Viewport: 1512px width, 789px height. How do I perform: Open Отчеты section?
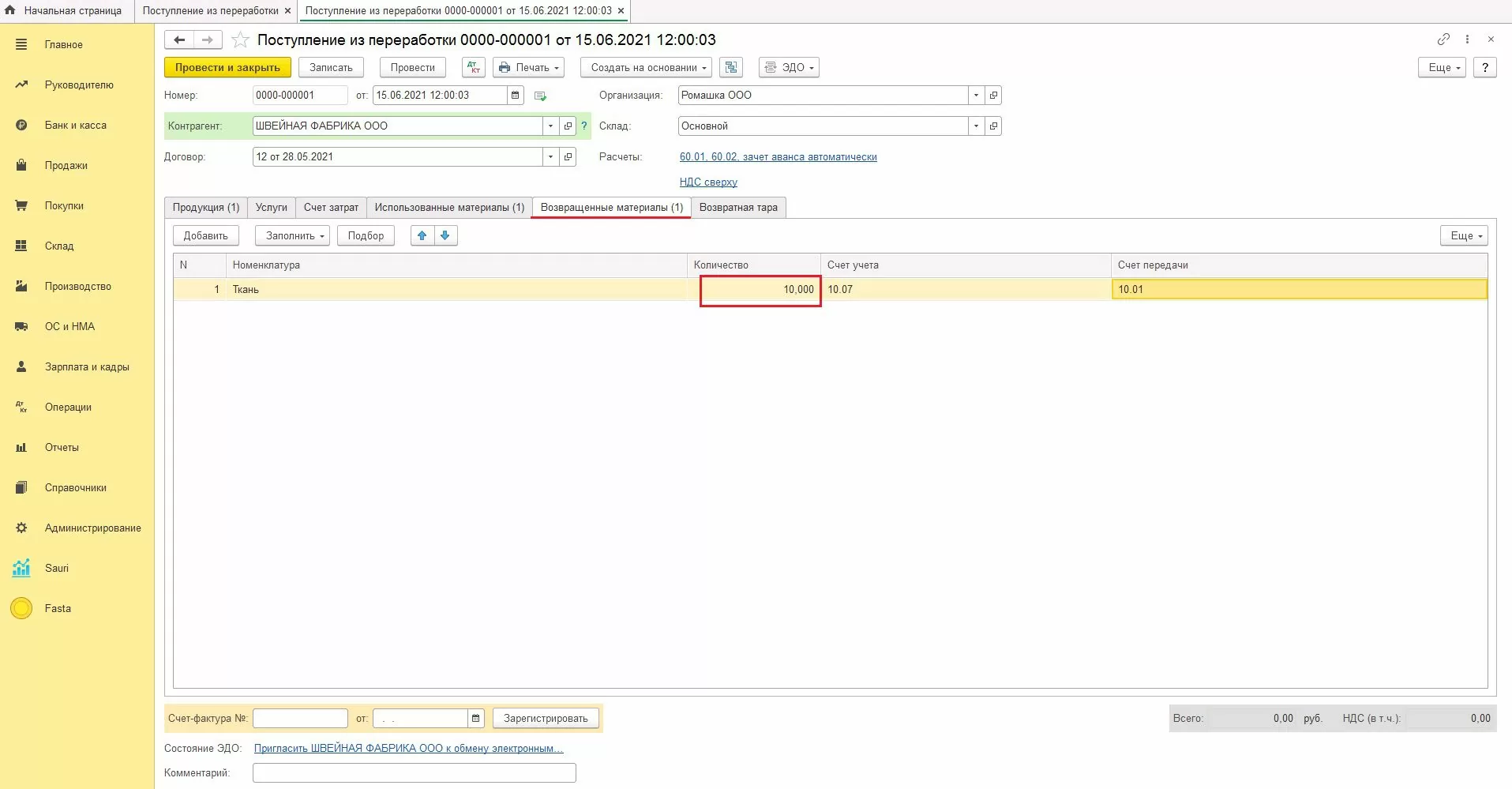62,447
